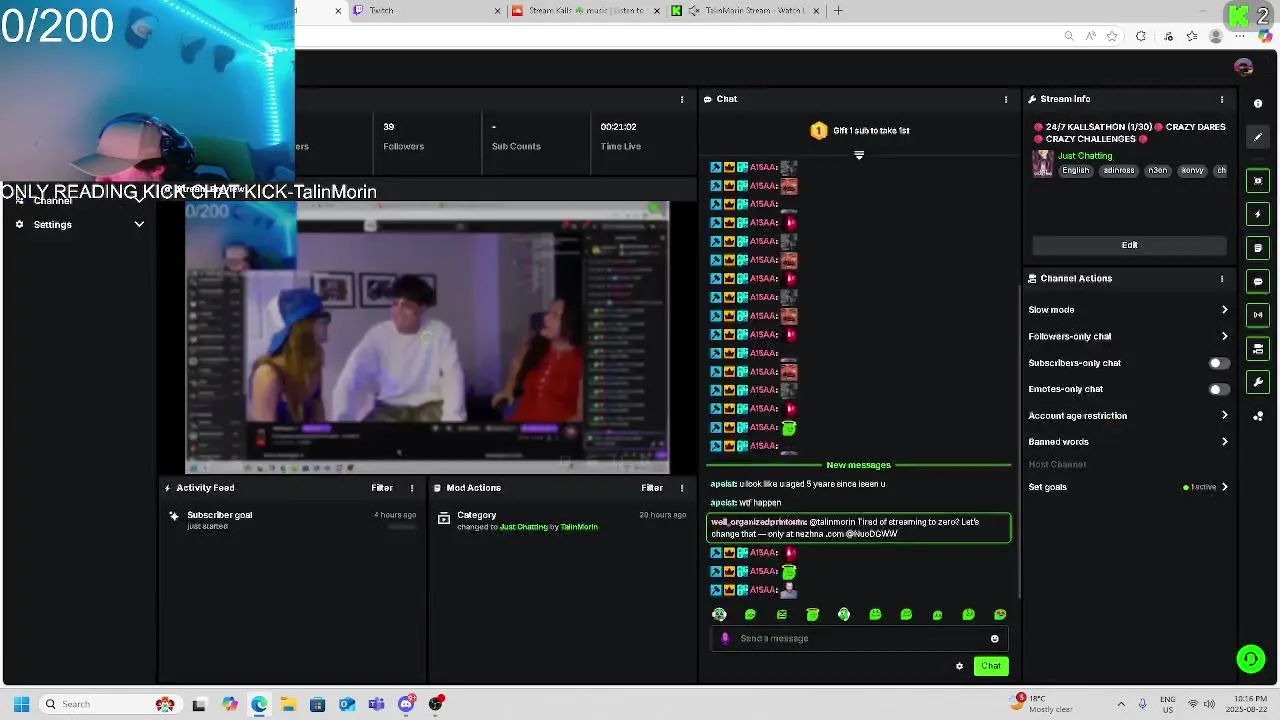Insert the first quick emote in chat row
Image resolution: width=1280 pixels, height=720 pixels.
[x=719, y=614]
